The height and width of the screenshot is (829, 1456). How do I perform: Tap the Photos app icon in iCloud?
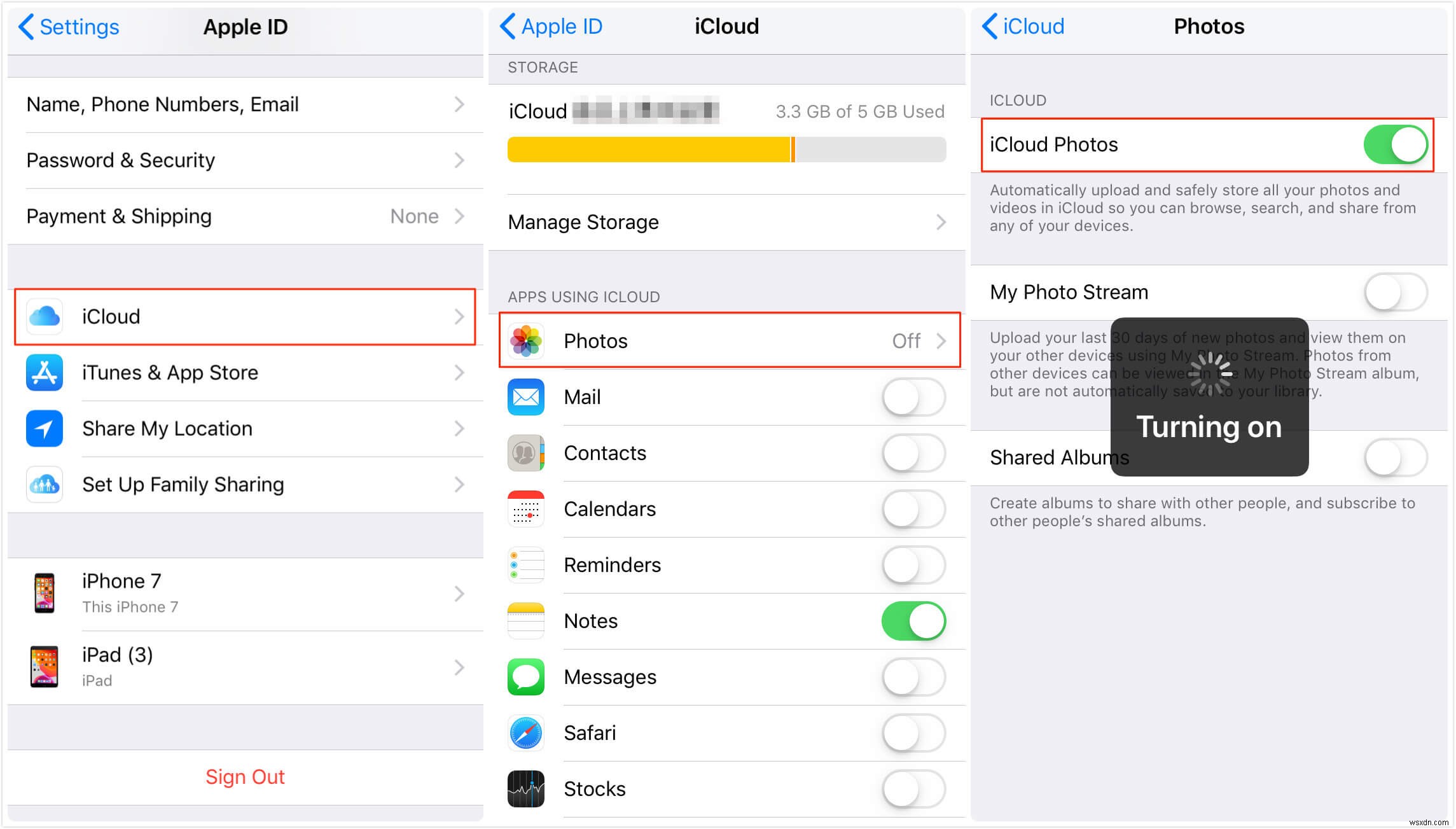point(528,341)
